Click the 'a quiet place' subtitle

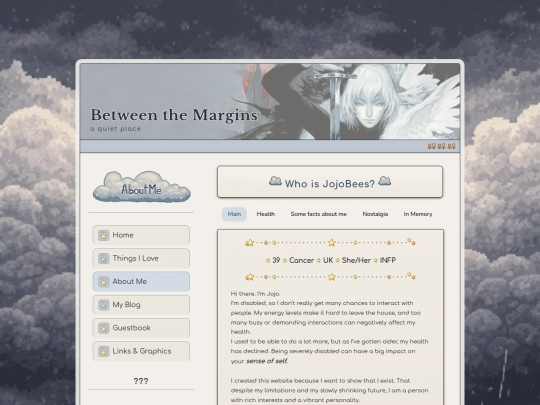[x=115, y=129]
